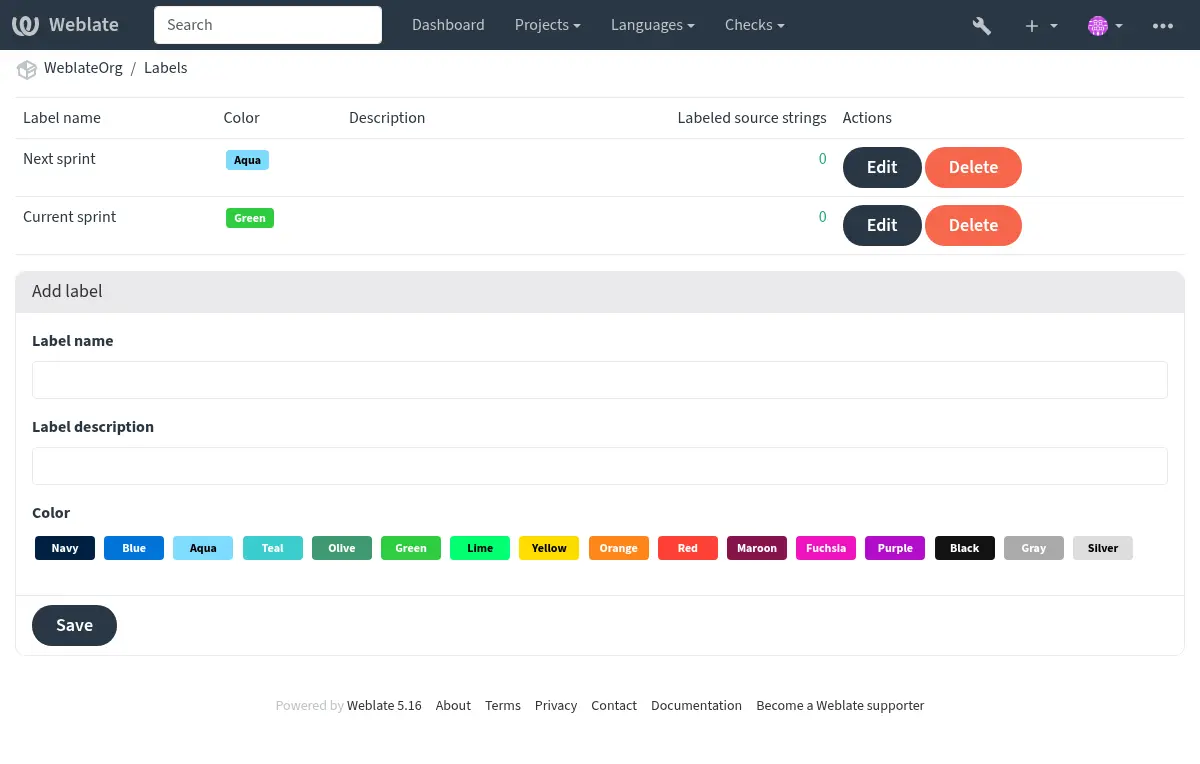Select the Lime color swatch

[x=480, y=548]
